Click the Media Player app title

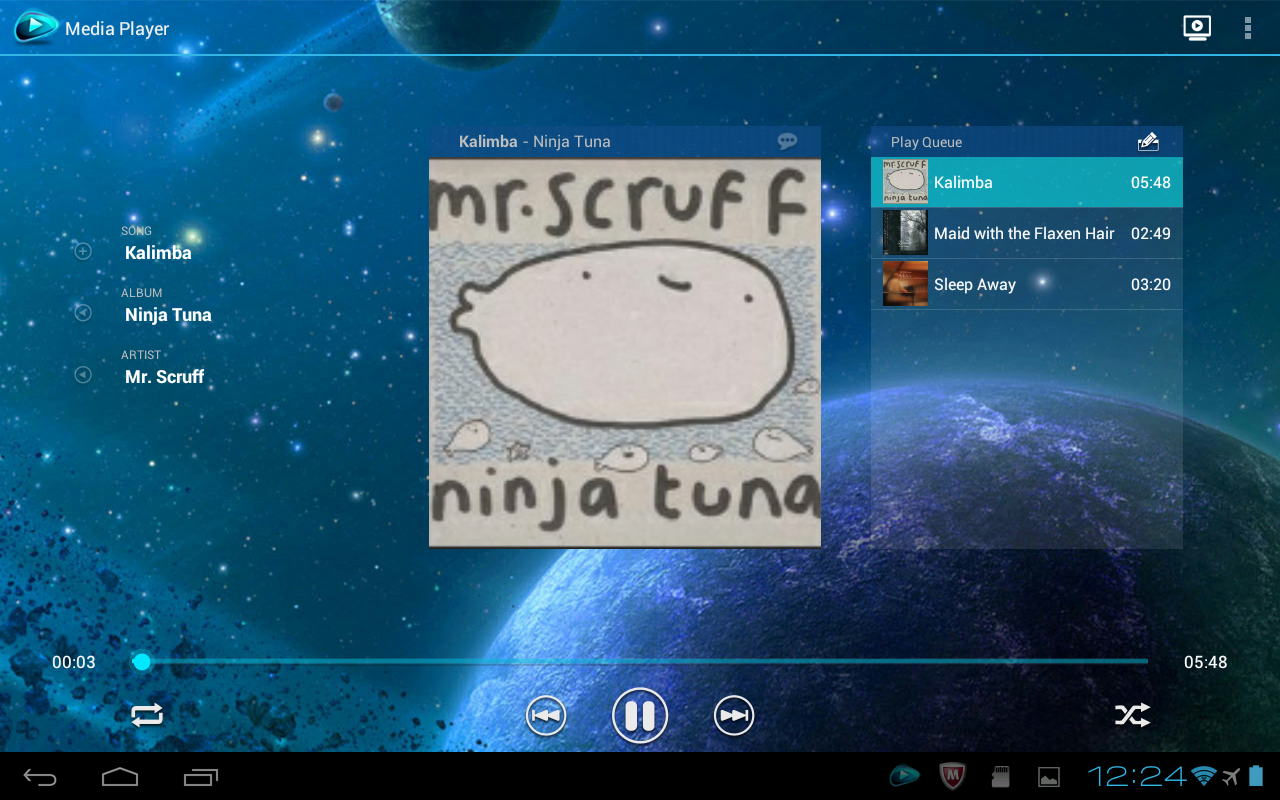point(117,29)
